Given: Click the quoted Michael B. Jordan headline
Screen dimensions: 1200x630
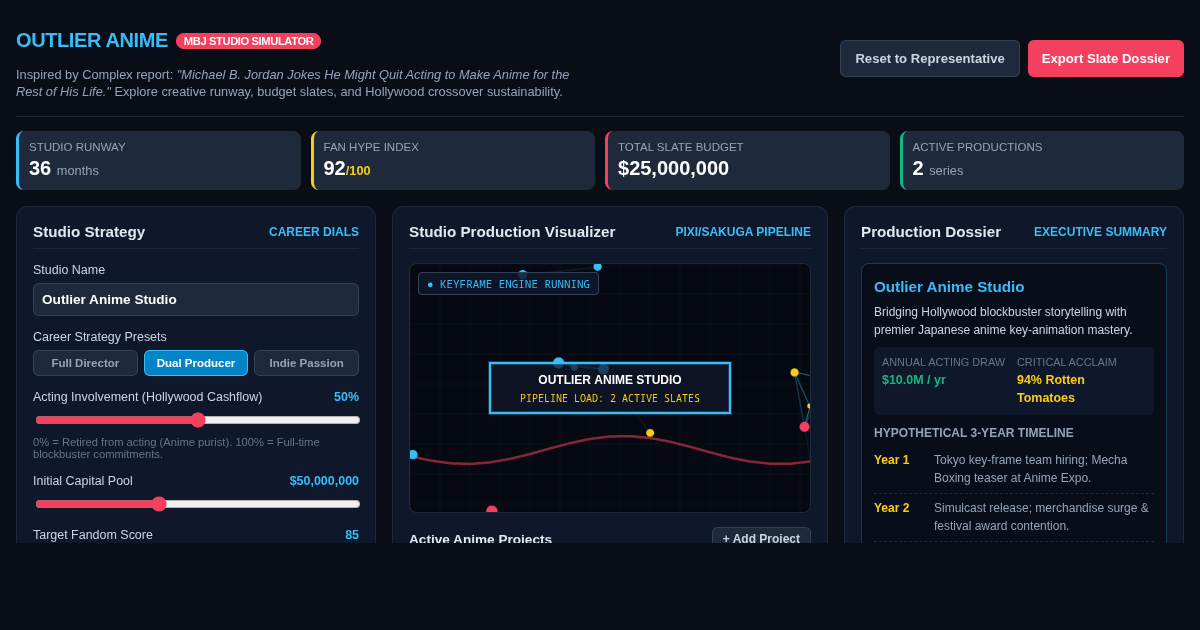Looking at the screenshot, I should 294,83.
